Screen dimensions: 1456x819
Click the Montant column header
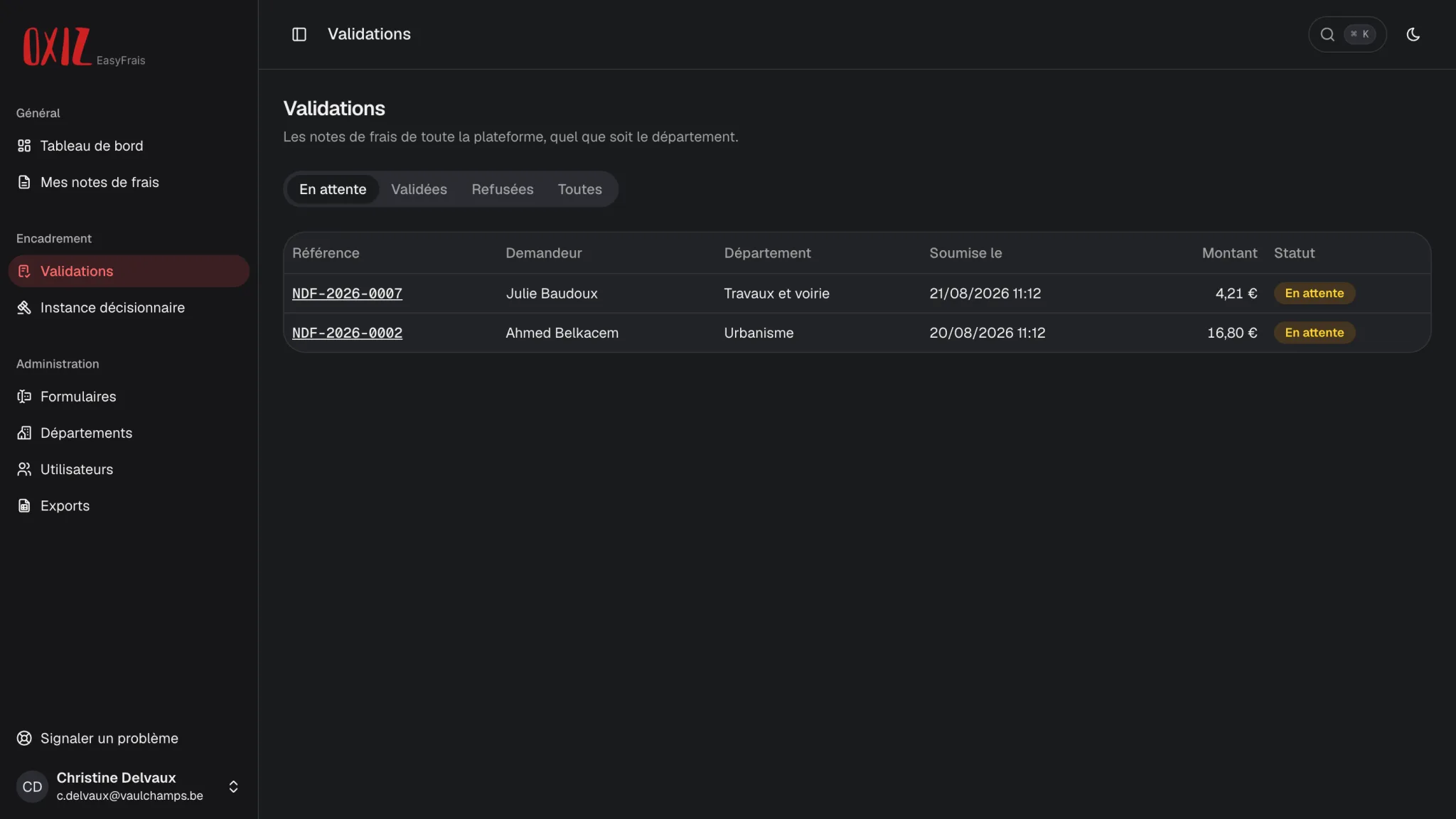[1229, 253]
